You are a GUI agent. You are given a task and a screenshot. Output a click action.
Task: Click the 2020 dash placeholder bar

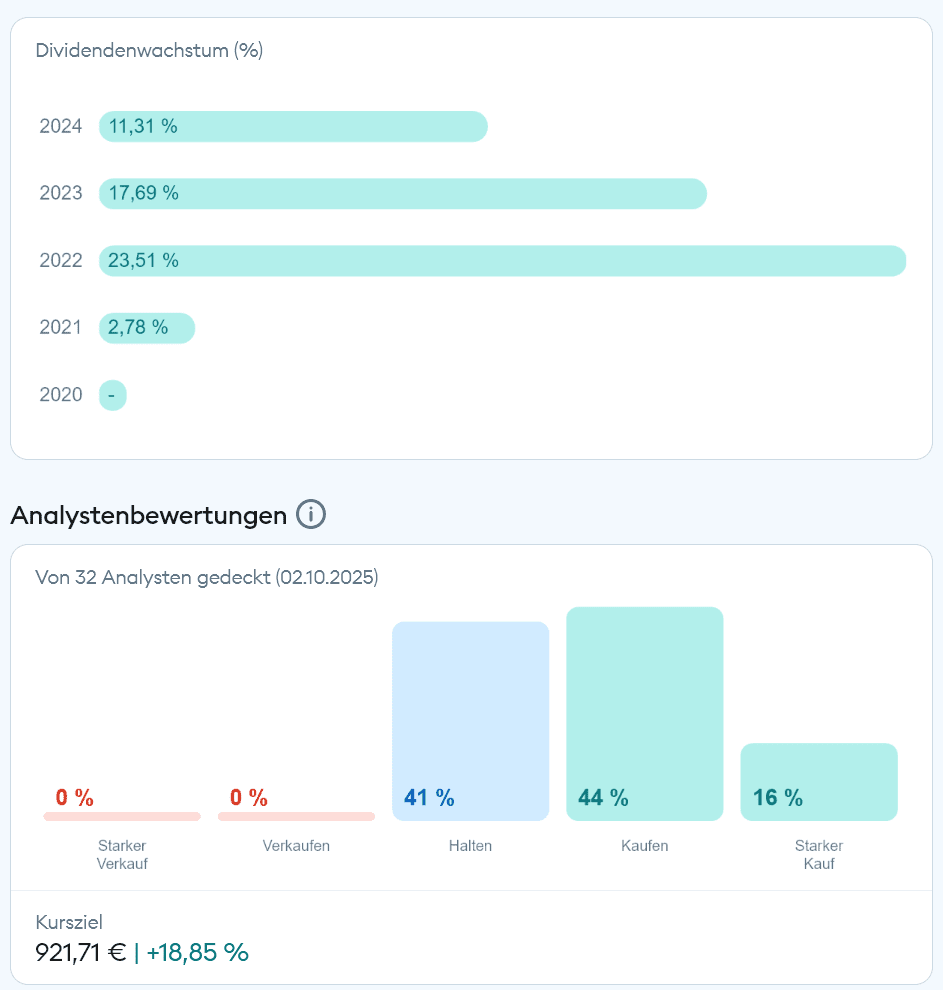(112, 395)
